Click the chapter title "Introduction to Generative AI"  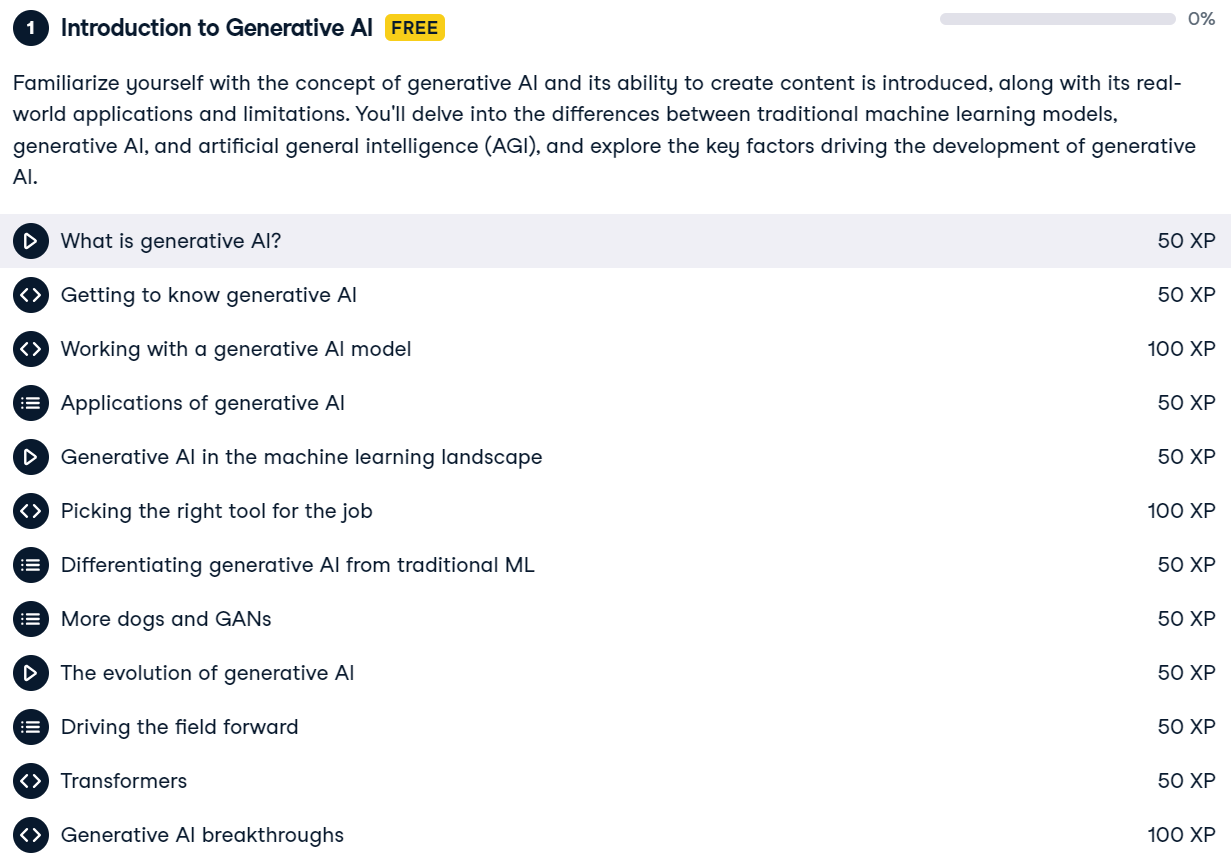tap(218, 27)
